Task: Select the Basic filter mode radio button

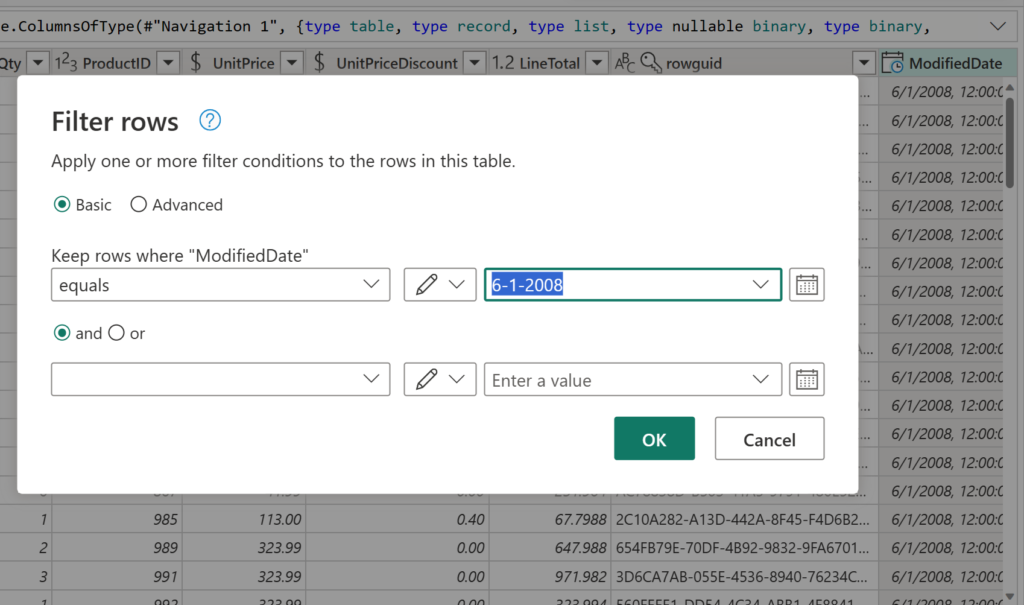Action: pyautogui.click(x=62, y=204)
